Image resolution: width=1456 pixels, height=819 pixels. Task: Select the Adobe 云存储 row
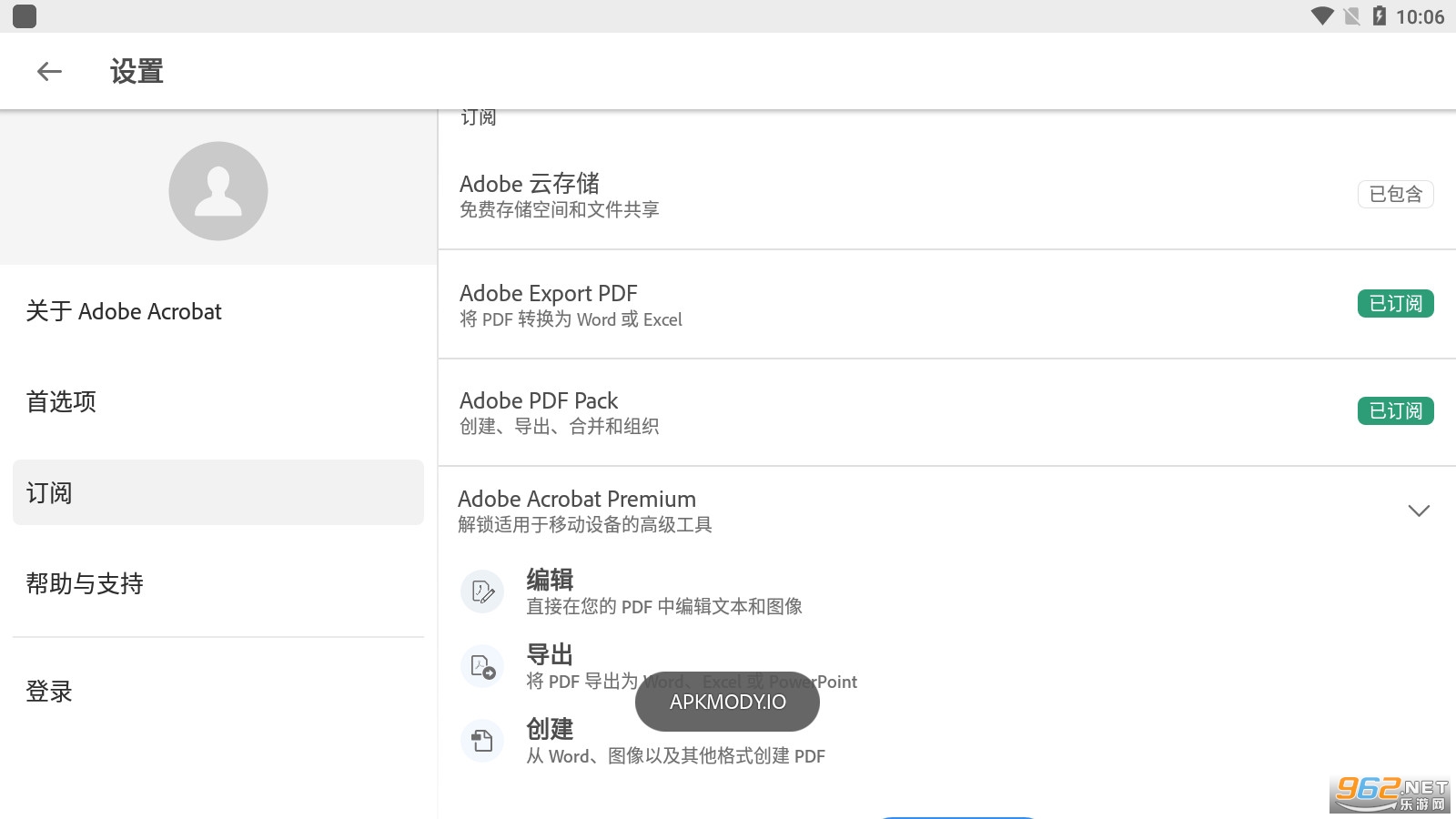coord(819,196)
